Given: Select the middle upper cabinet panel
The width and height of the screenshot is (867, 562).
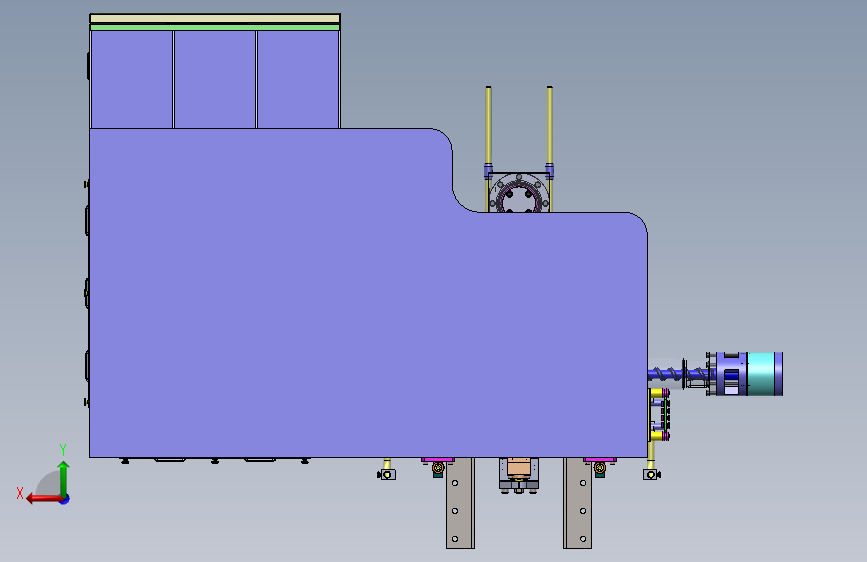Looking at the screenshot, I should (x=215, y=79).
